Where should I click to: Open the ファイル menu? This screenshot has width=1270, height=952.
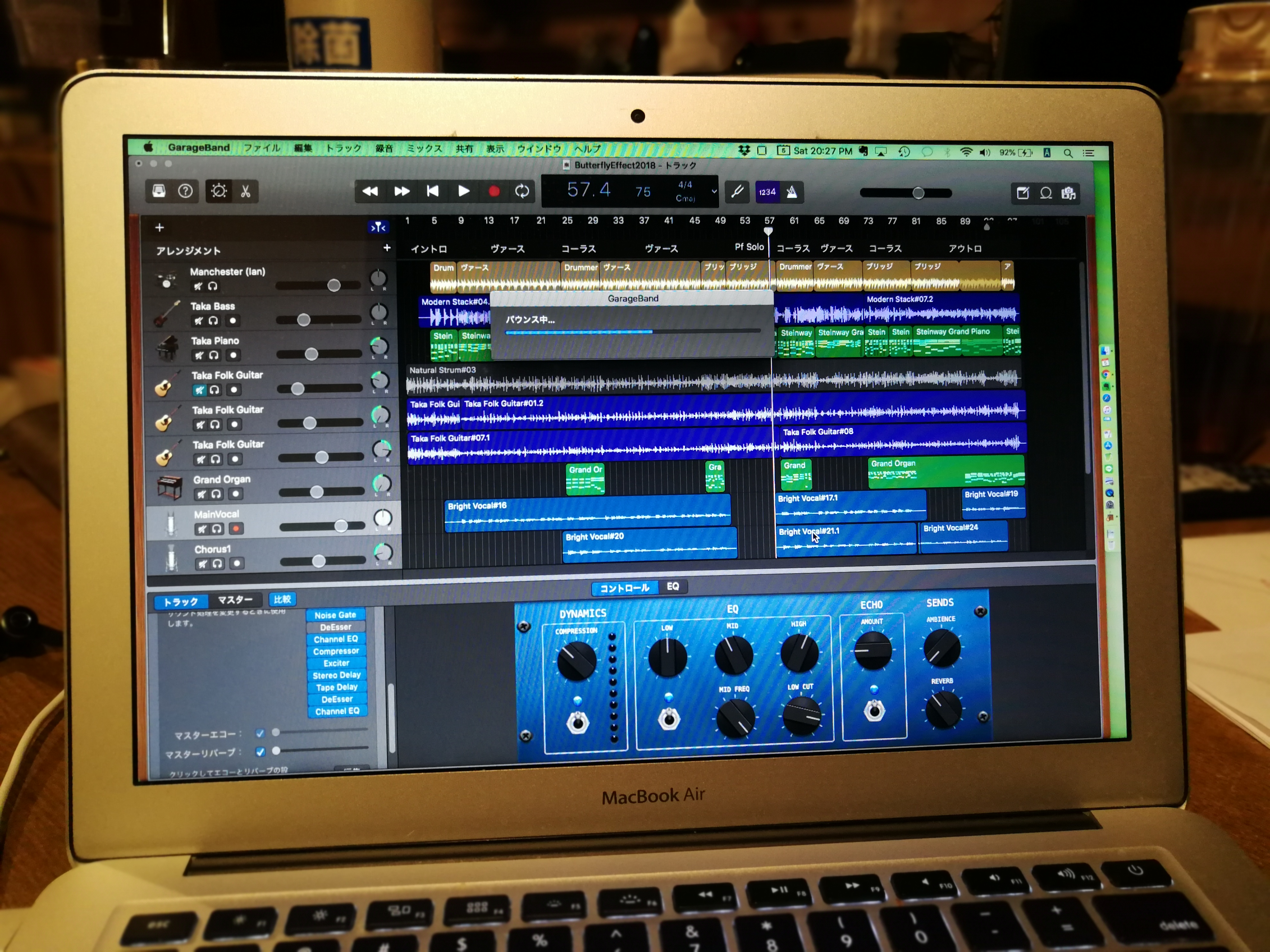click(x=262, y=147)
